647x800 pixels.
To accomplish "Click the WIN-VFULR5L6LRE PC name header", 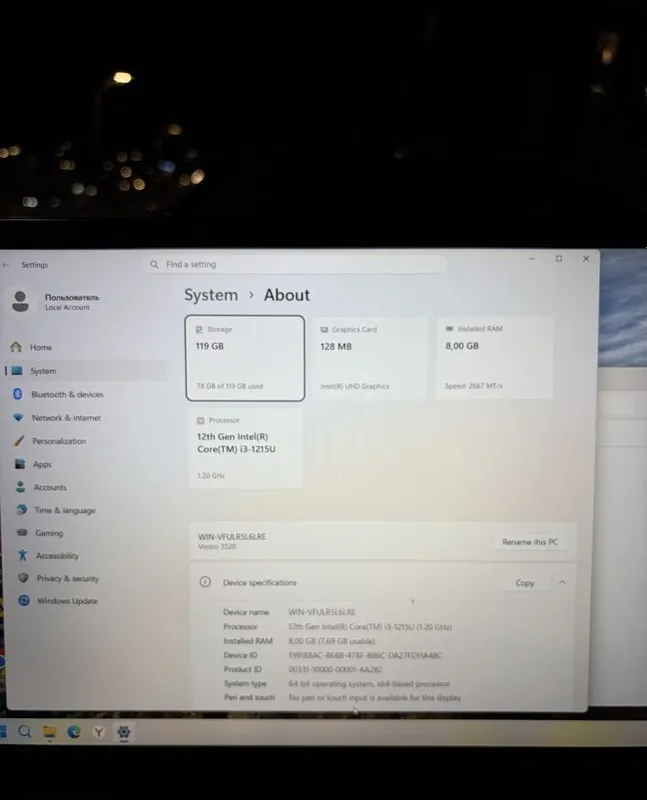I will point(232,536).
